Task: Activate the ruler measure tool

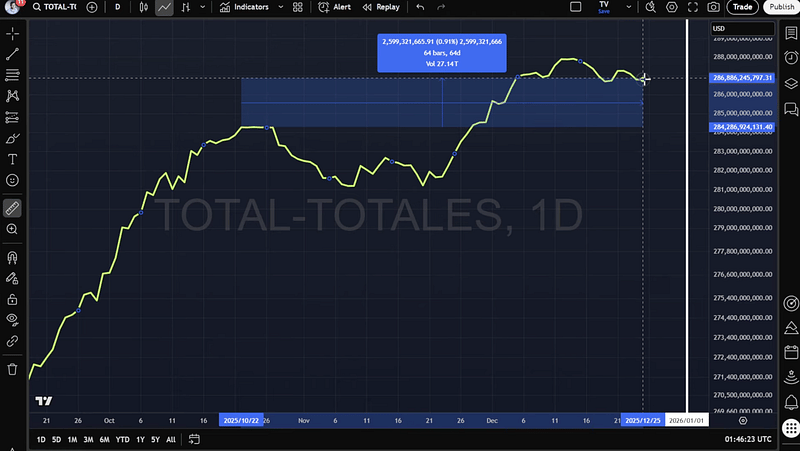Action: [12, 208]
